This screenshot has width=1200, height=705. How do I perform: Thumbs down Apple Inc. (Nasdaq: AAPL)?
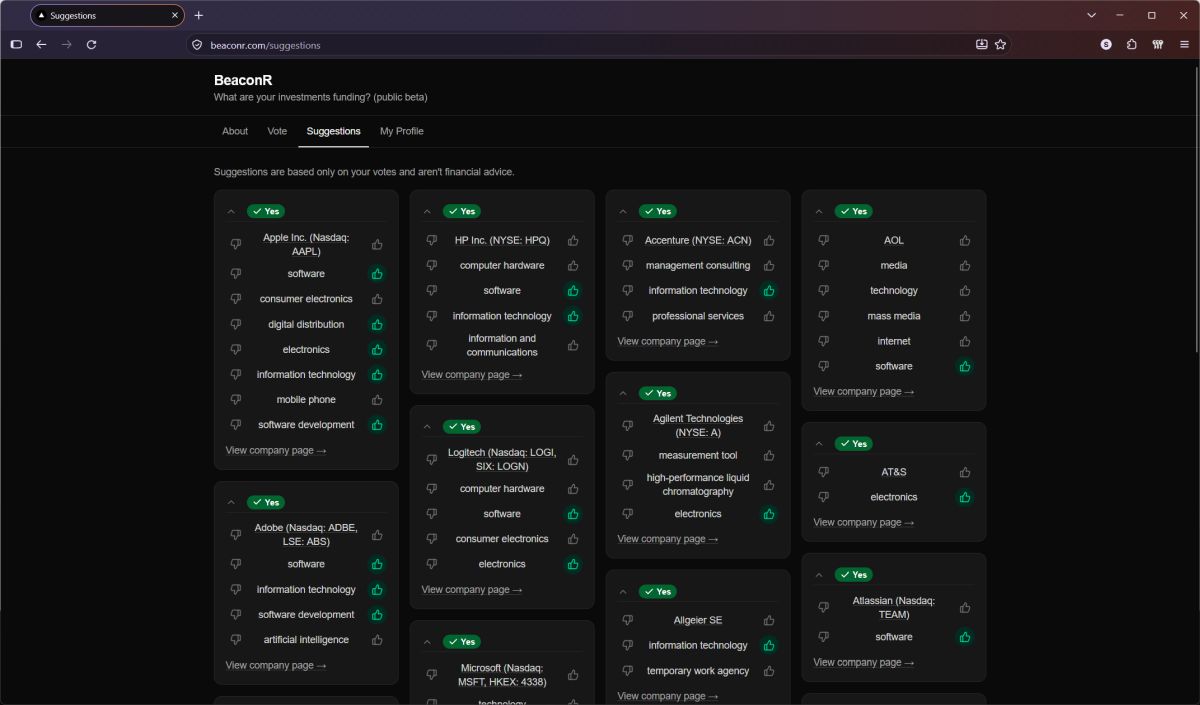click(x=236, y=245)
